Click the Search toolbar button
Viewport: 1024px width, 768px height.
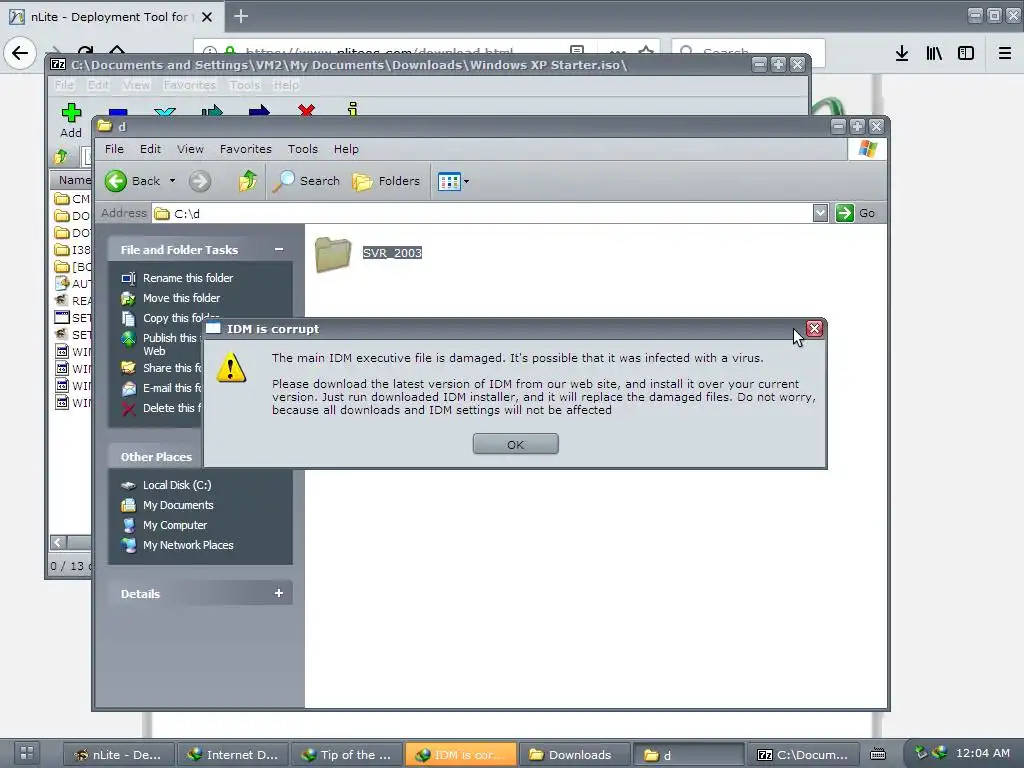[306, 181]
